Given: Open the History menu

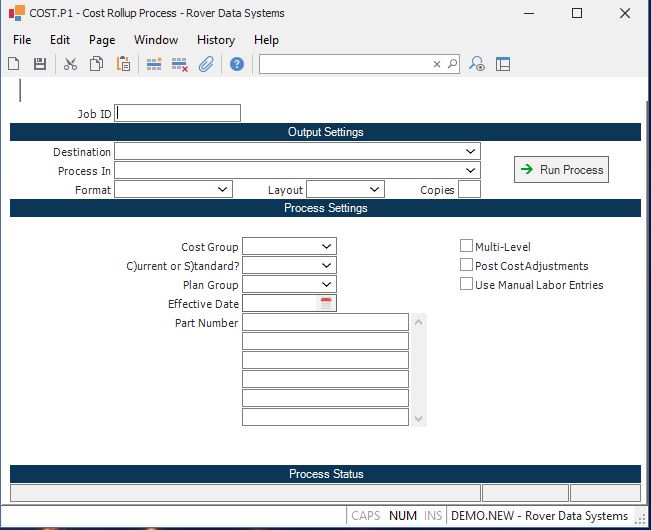Looking at the screenshot, I should 215,40.
